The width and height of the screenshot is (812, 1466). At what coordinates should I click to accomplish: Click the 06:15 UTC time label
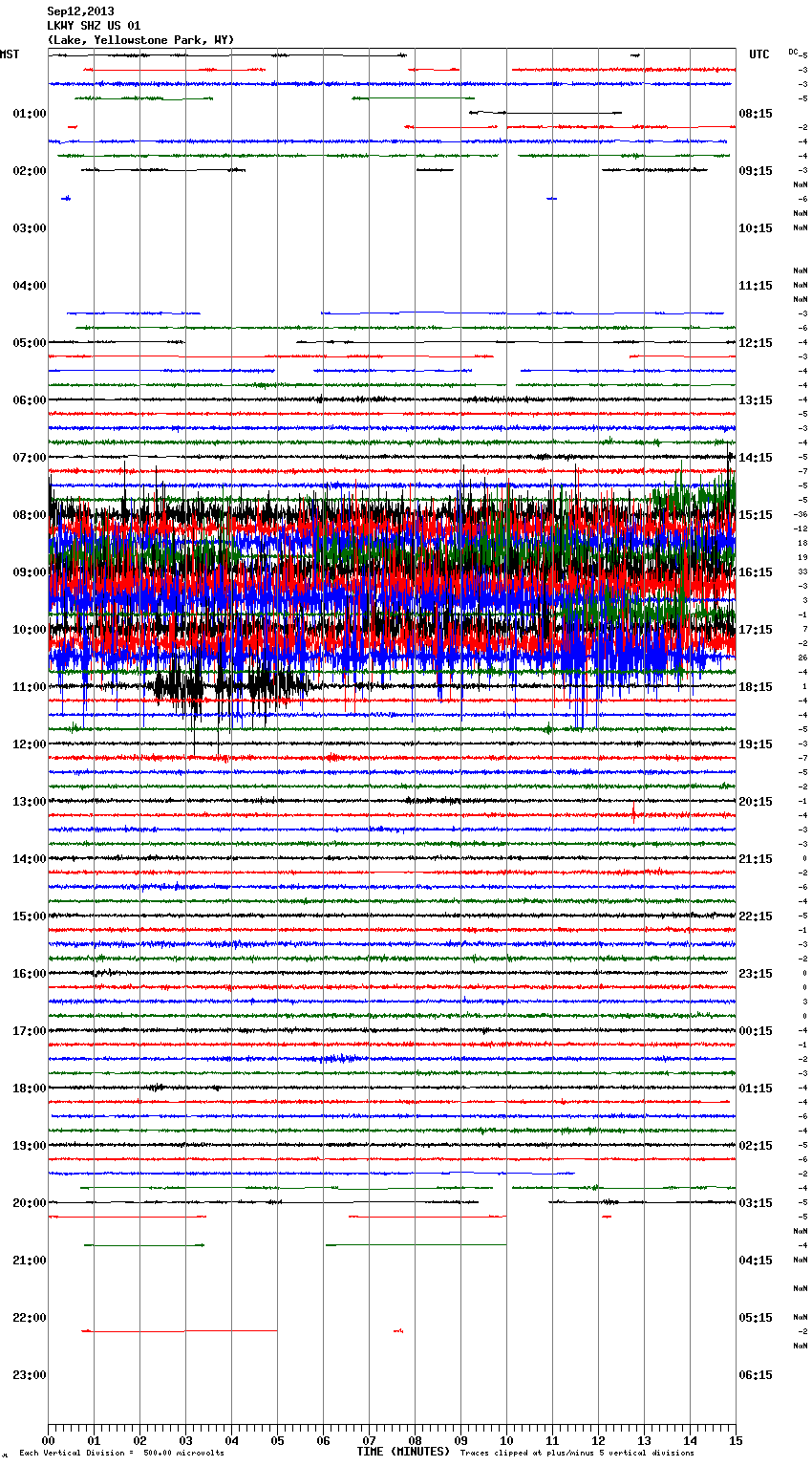[x=756, y=1375]
